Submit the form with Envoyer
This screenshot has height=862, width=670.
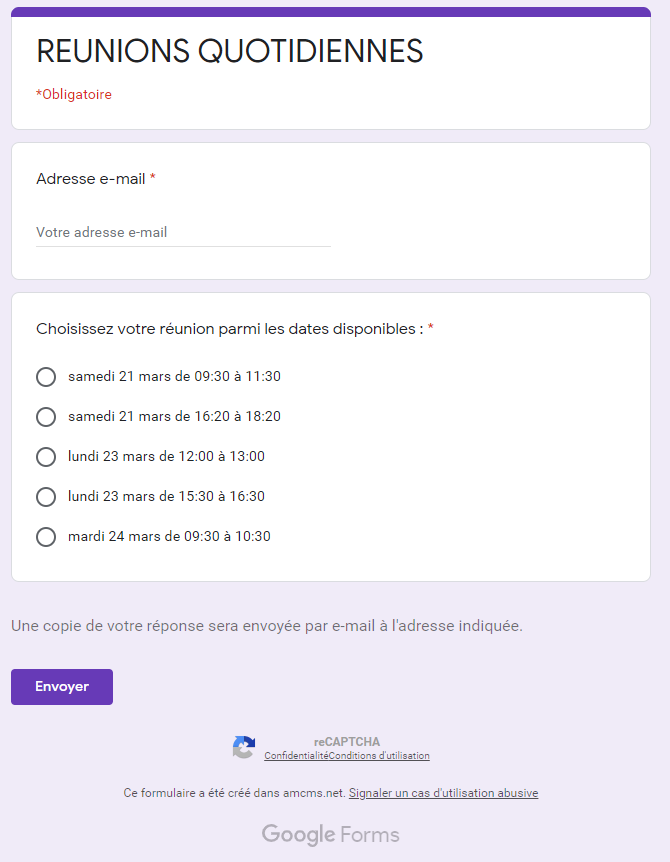[62, 687]
